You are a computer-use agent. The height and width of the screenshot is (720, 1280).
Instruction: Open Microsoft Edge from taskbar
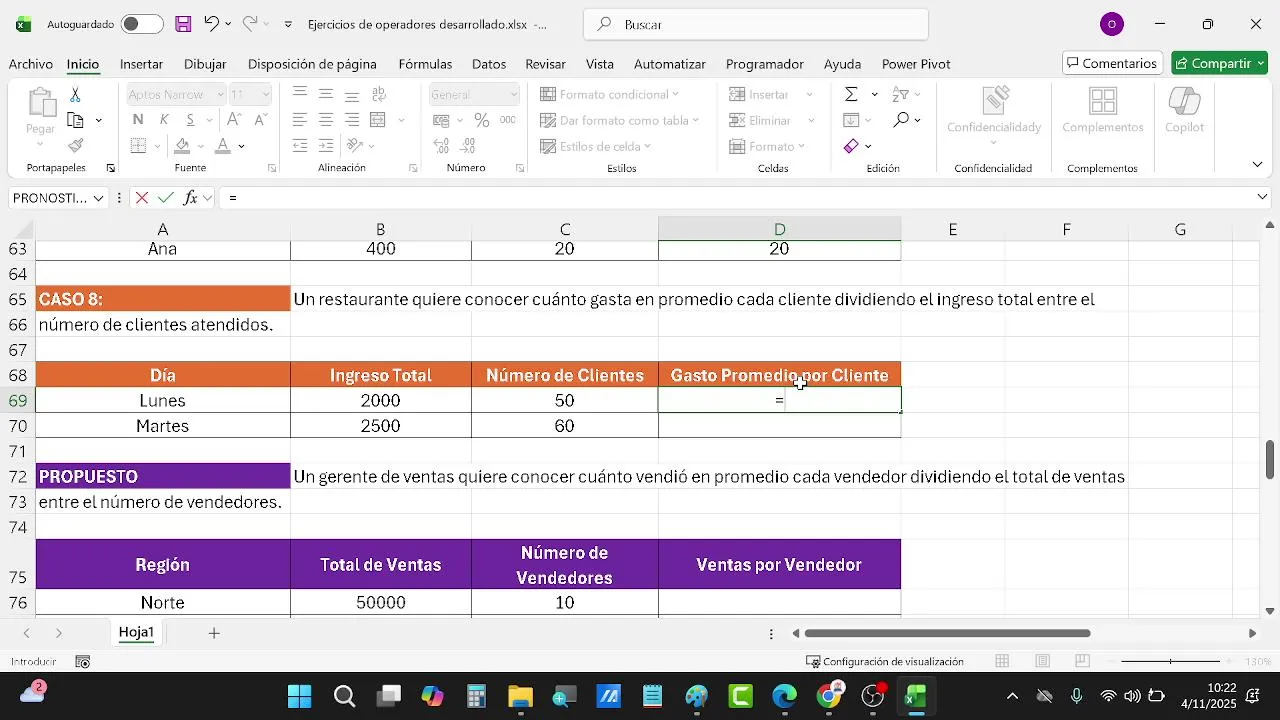click(785, 696)
